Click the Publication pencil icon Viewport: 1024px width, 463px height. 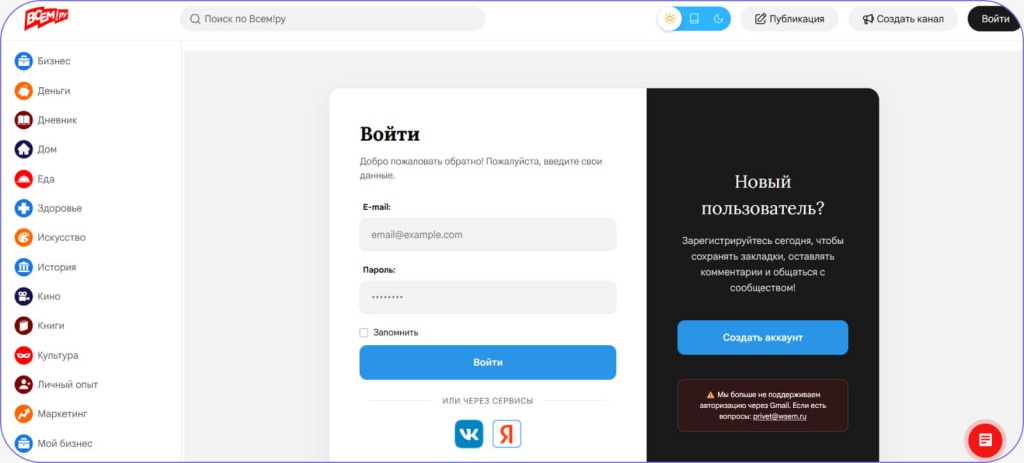(x=760, y=19)
